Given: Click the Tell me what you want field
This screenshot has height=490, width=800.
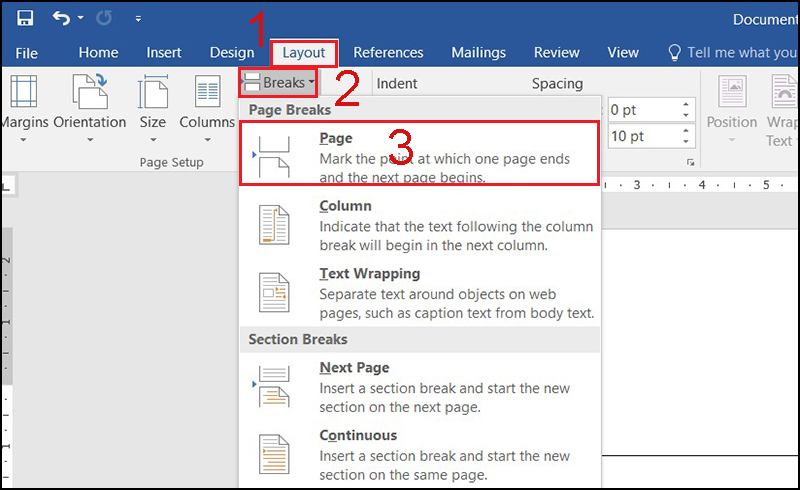Looking at the screenshot, I should click(733, 53).
